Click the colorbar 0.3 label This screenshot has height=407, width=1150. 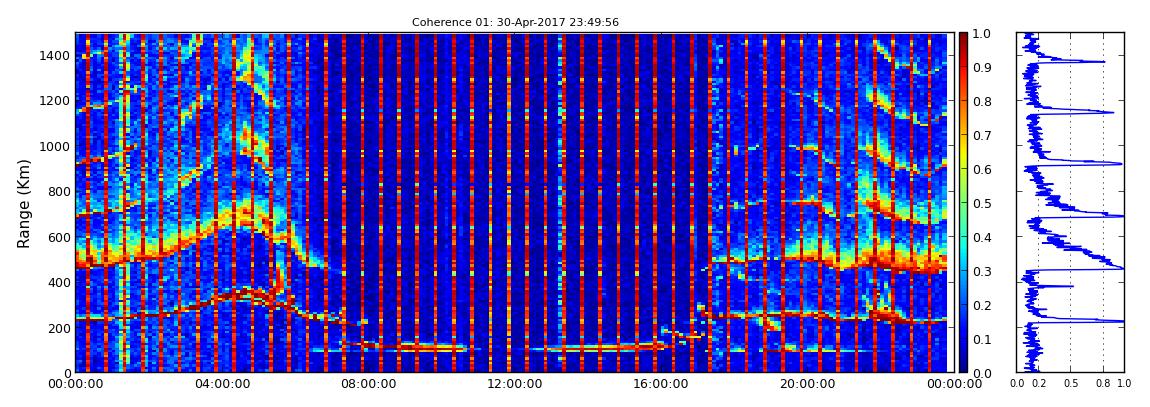pos(981,271)
